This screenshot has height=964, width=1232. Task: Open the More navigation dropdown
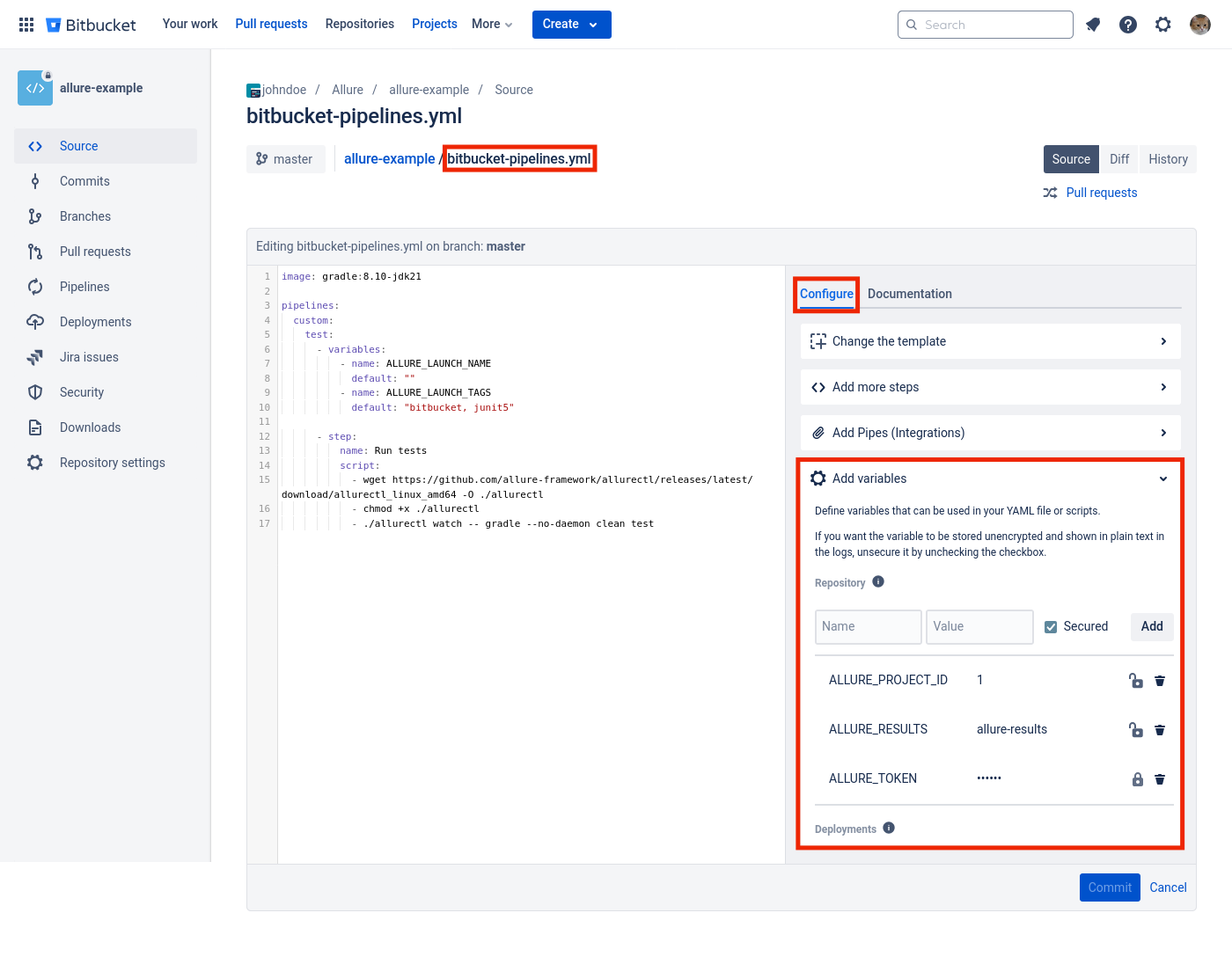click(x=491, y=24)
